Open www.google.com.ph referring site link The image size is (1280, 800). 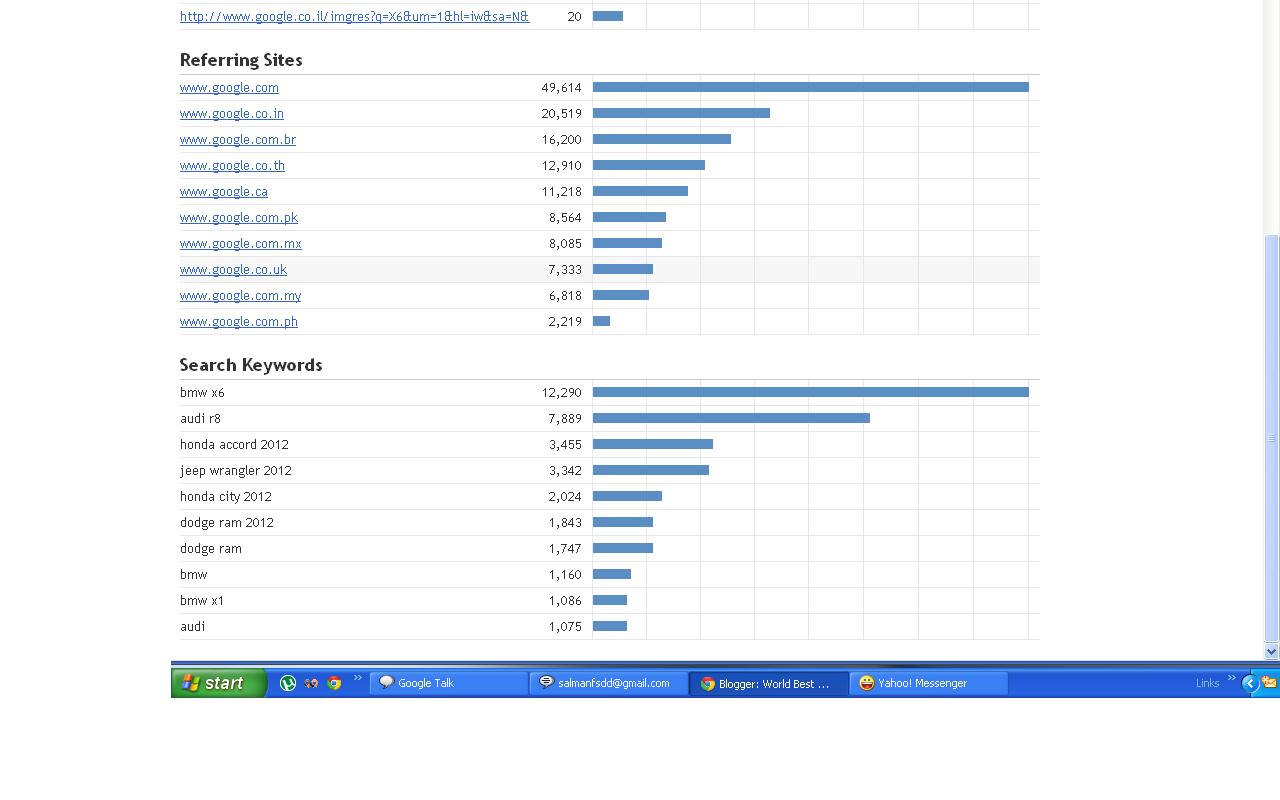coord(239,322)
